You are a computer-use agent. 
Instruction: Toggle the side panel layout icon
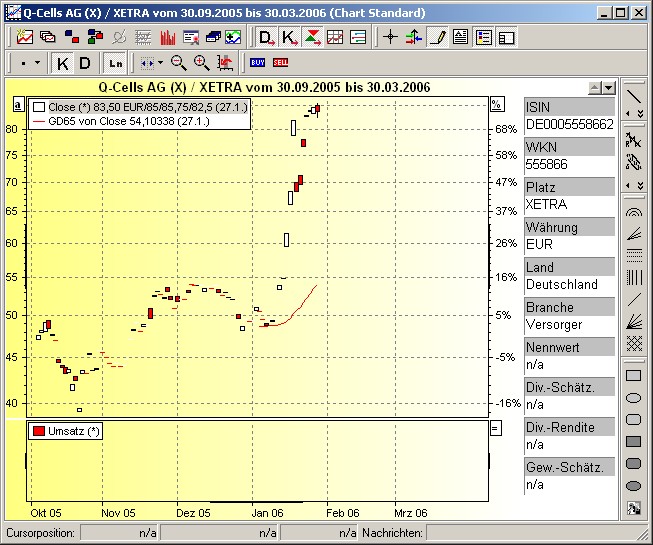point(507,37)
